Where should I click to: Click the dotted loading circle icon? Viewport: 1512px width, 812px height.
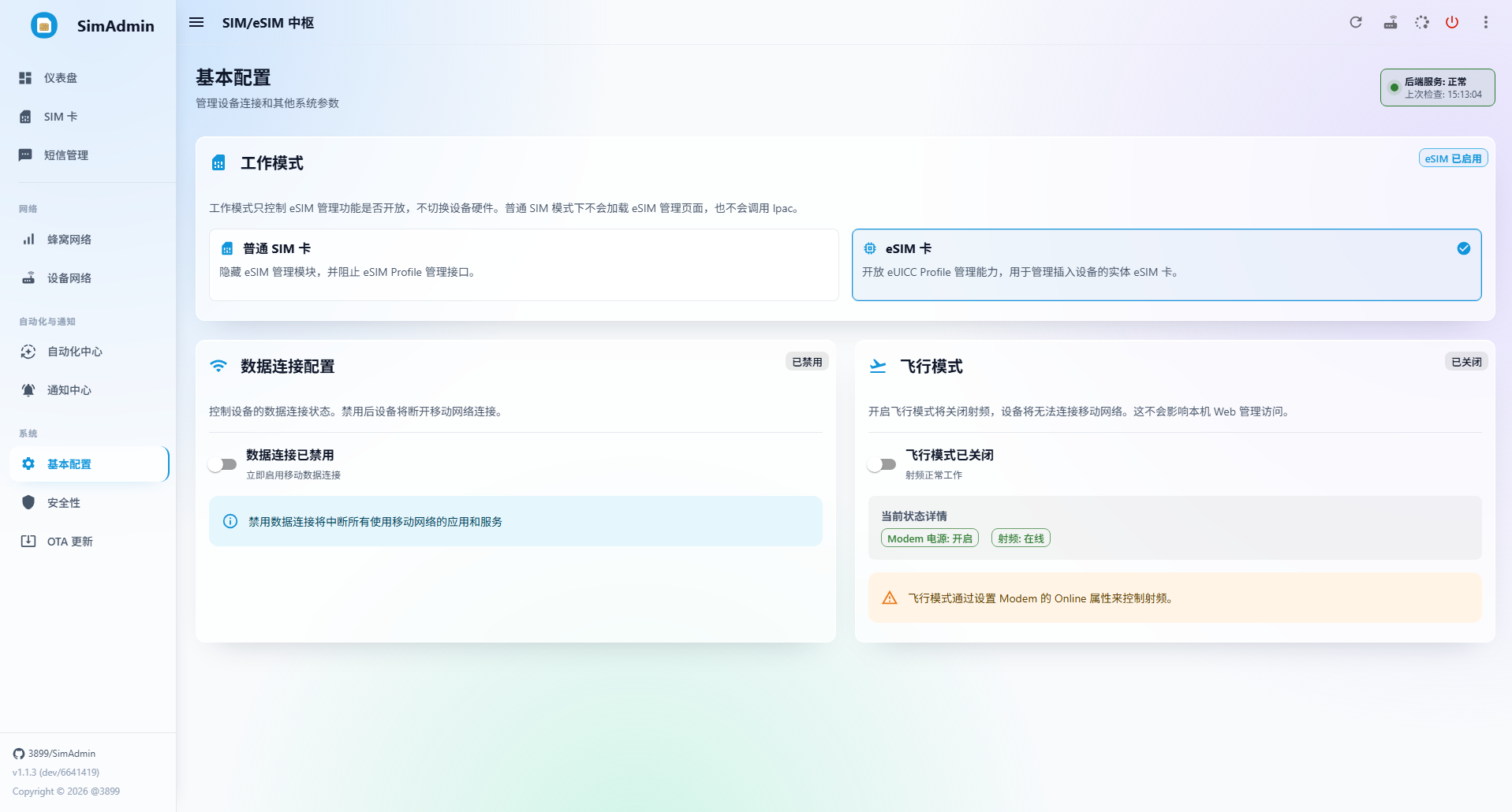coord(1422,22)
